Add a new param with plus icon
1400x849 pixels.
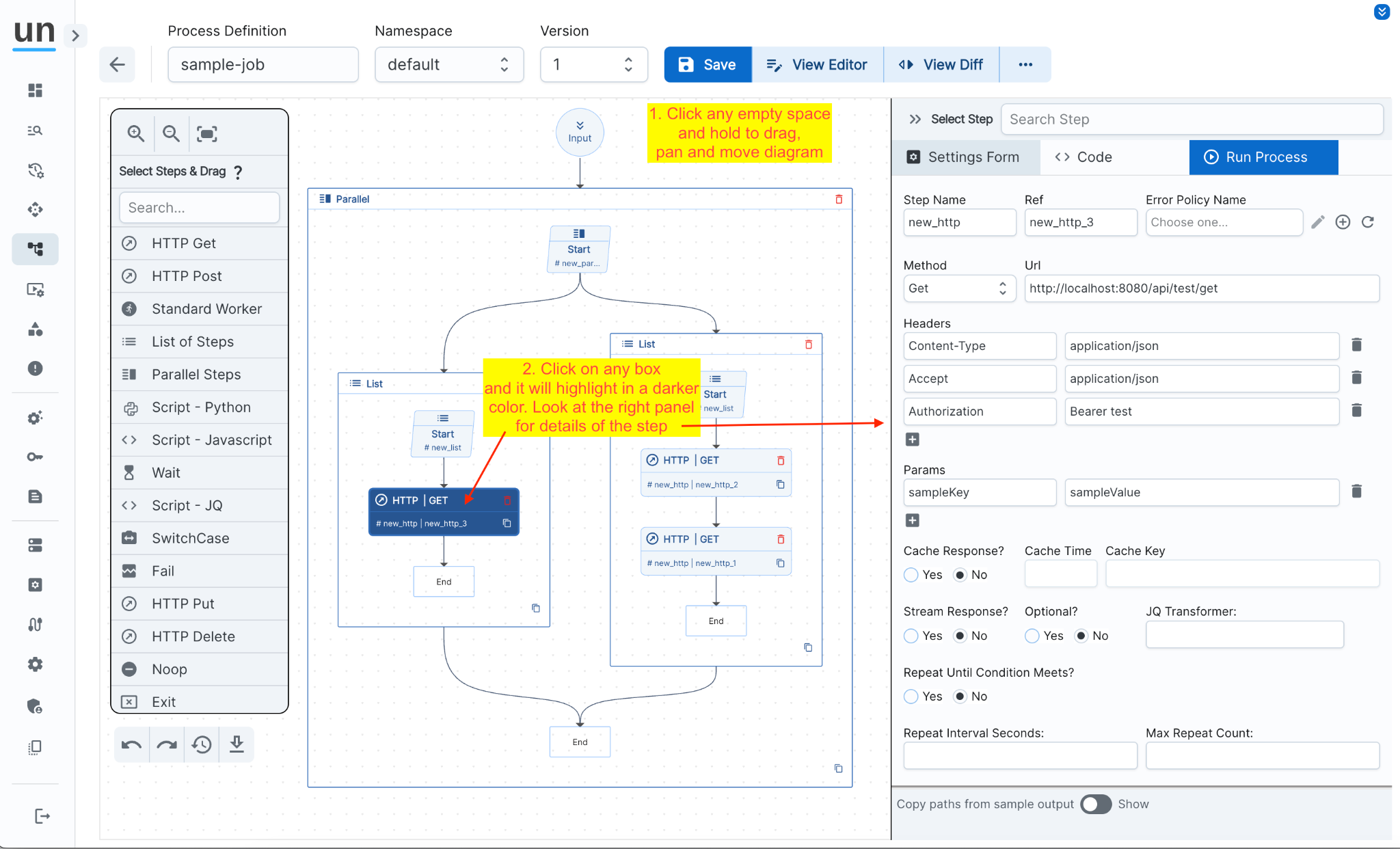click(x=912, y=520)
